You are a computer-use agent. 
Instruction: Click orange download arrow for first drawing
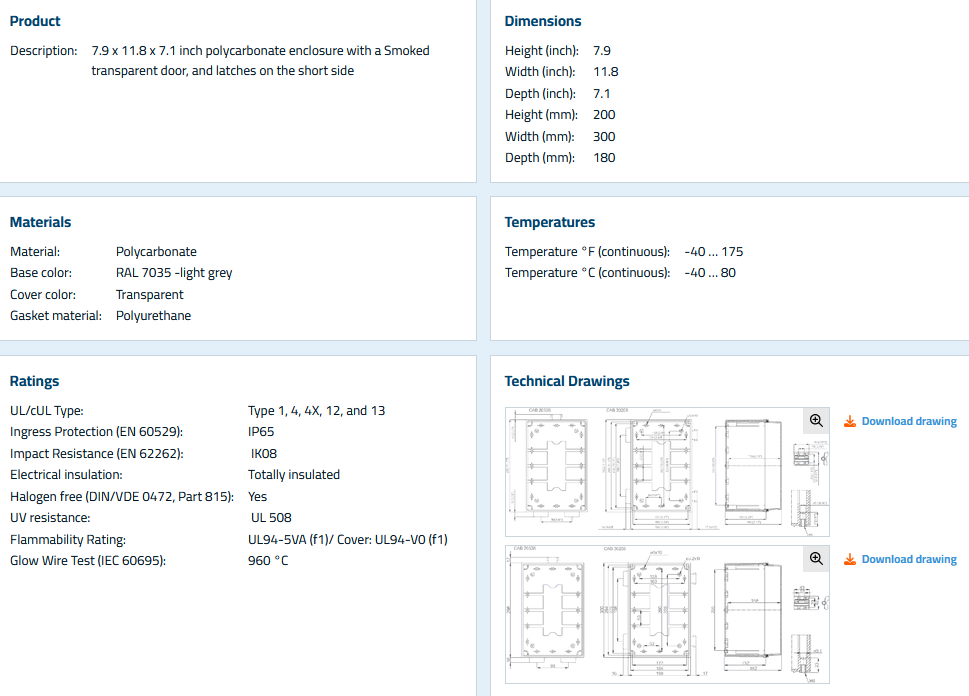pyautogui.click(x=849, y=421)
